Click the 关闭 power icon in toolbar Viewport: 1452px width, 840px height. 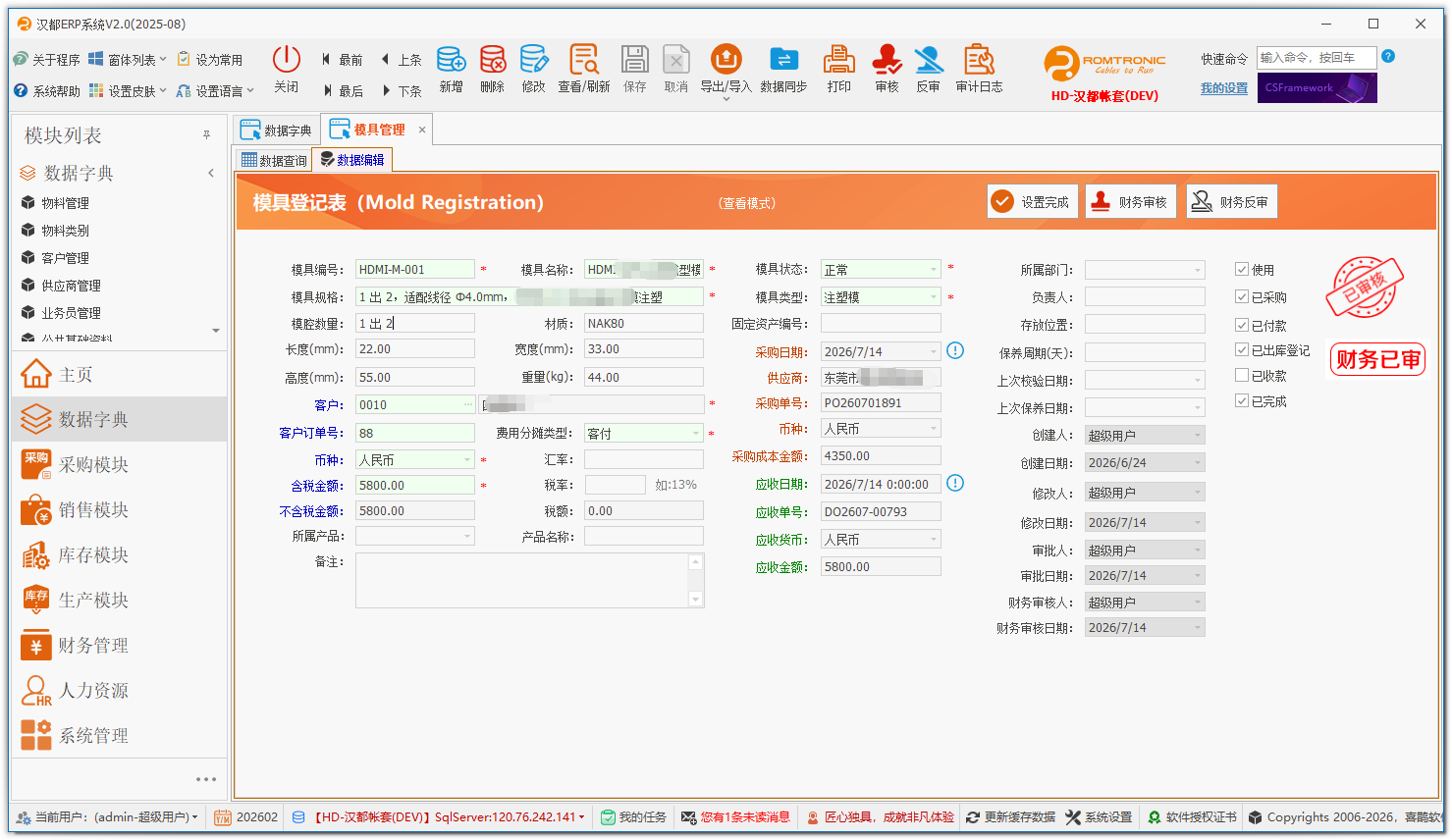pos(286,60)
